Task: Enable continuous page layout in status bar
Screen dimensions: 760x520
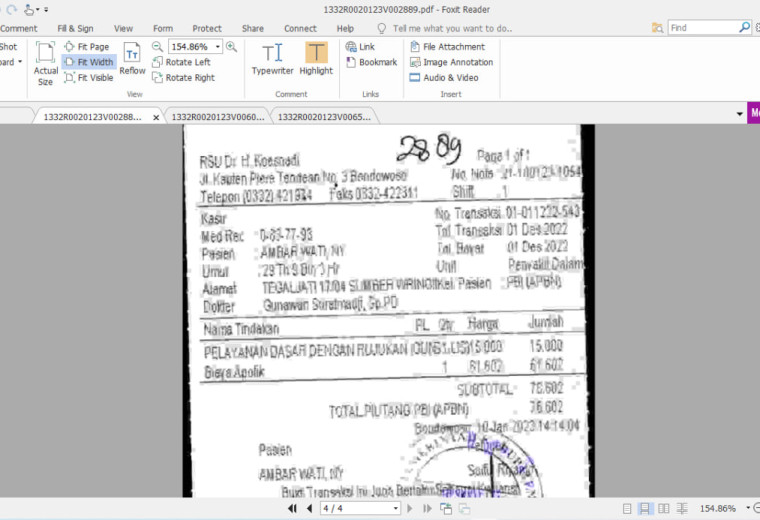Action: pos(645,508)
